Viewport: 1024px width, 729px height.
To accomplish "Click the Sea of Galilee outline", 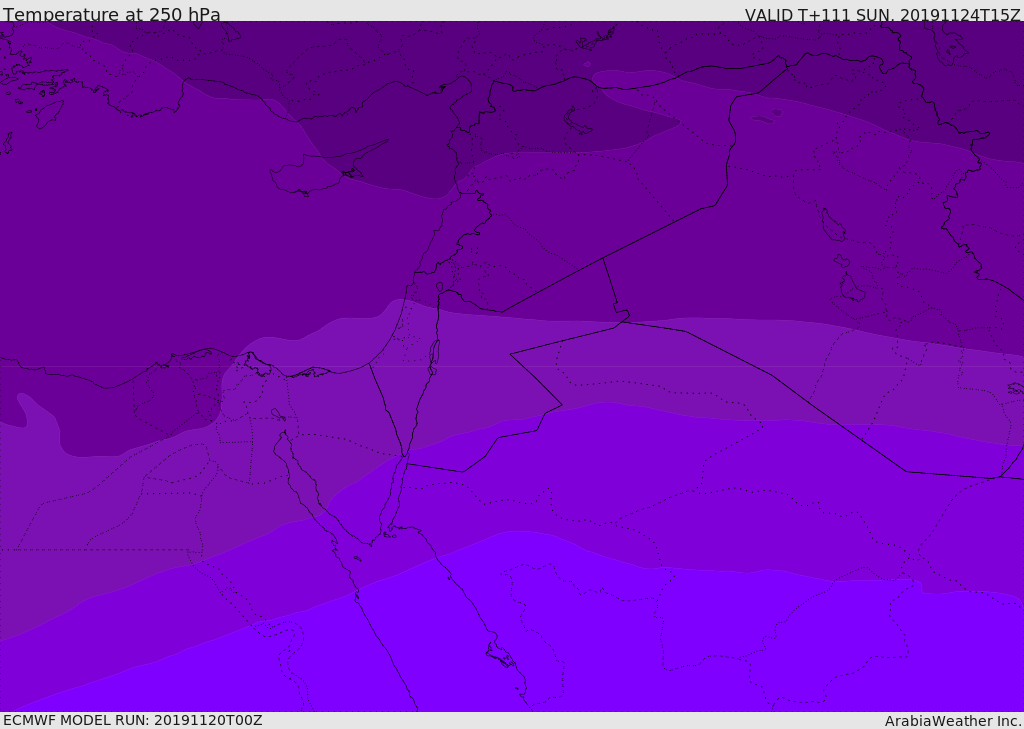I will click(x=439, y=287).
